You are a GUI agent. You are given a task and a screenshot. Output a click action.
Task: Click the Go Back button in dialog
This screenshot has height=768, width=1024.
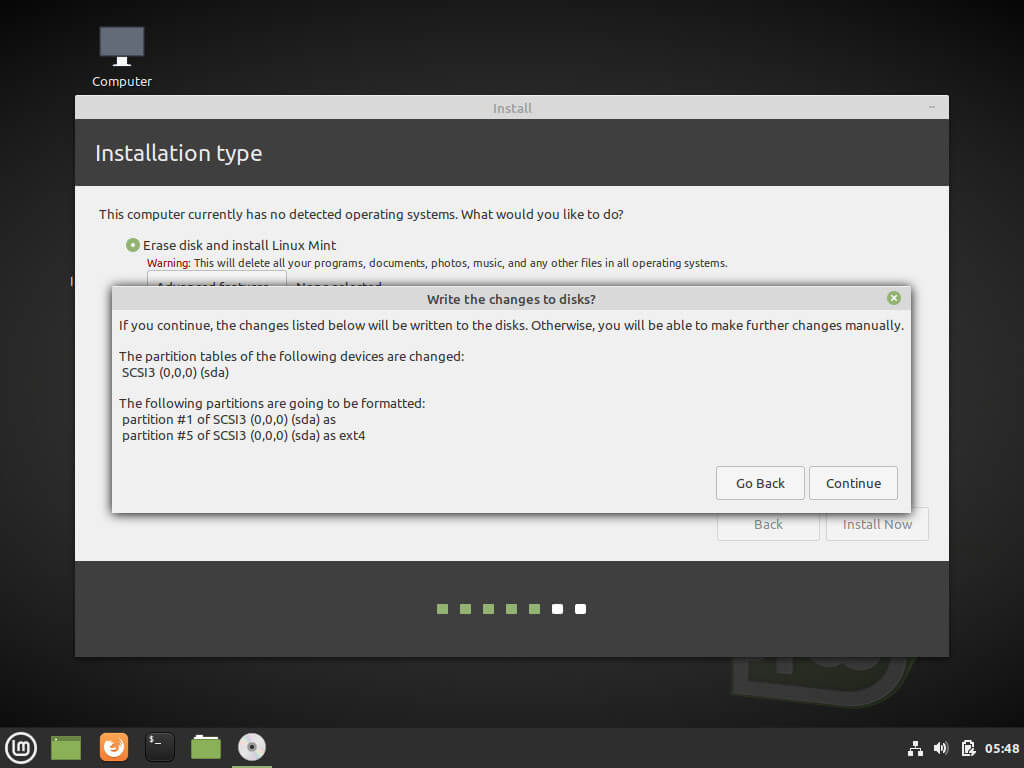coord(760,483)
